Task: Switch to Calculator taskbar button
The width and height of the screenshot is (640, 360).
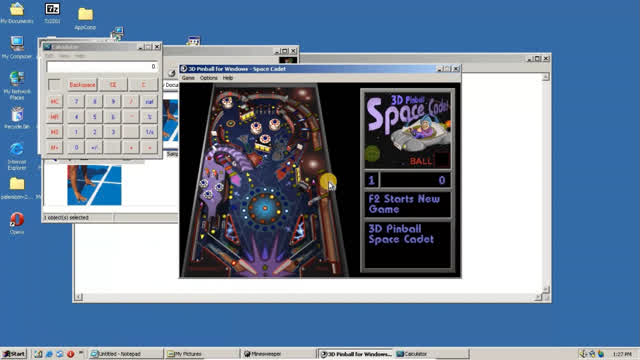Action: coord(431,354)
